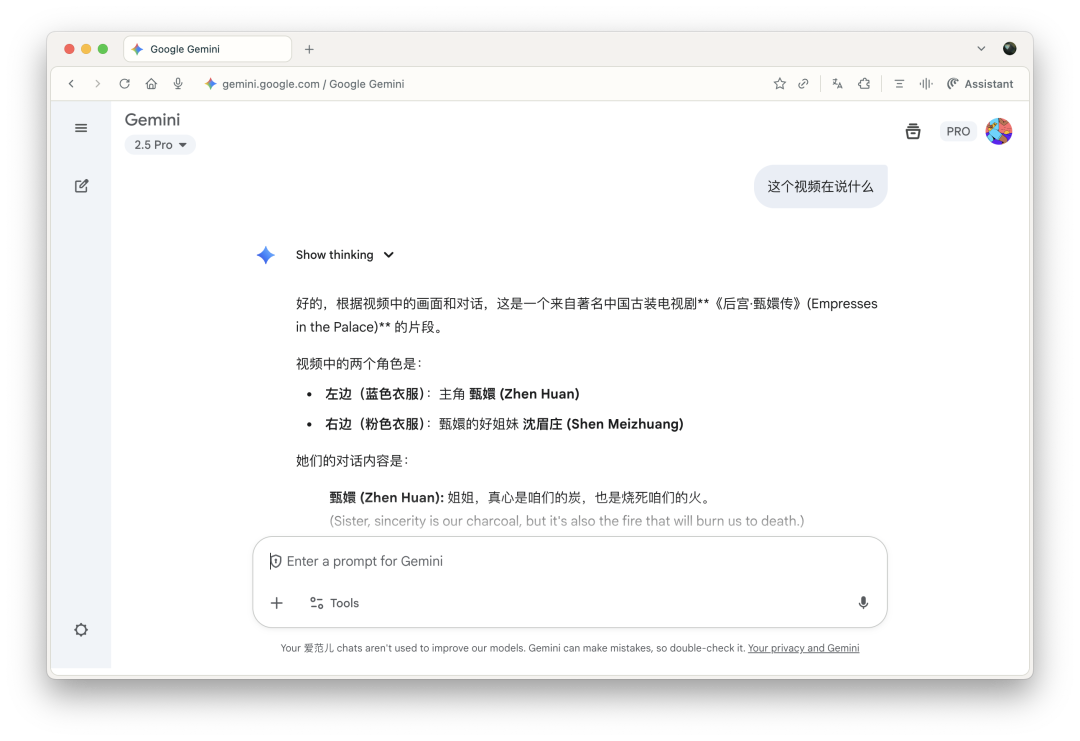1080x741 pixels.
Task: Click the bold text 甄嬛 (Zhen Huan) in bullet
Action: coord(524,394)
